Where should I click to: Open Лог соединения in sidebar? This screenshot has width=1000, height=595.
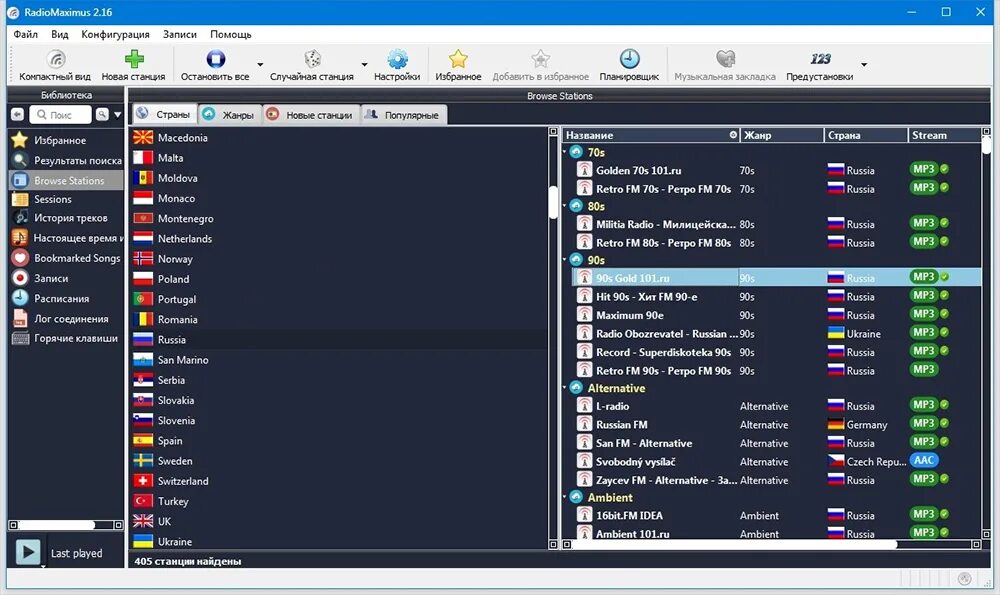point(66,319)
